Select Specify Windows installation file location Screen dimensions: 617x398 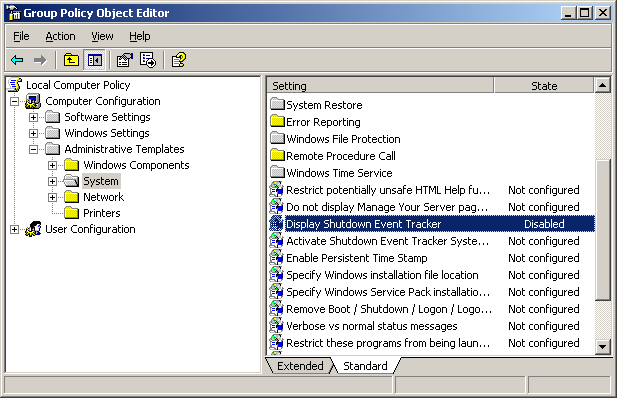[x=431, y=275]
